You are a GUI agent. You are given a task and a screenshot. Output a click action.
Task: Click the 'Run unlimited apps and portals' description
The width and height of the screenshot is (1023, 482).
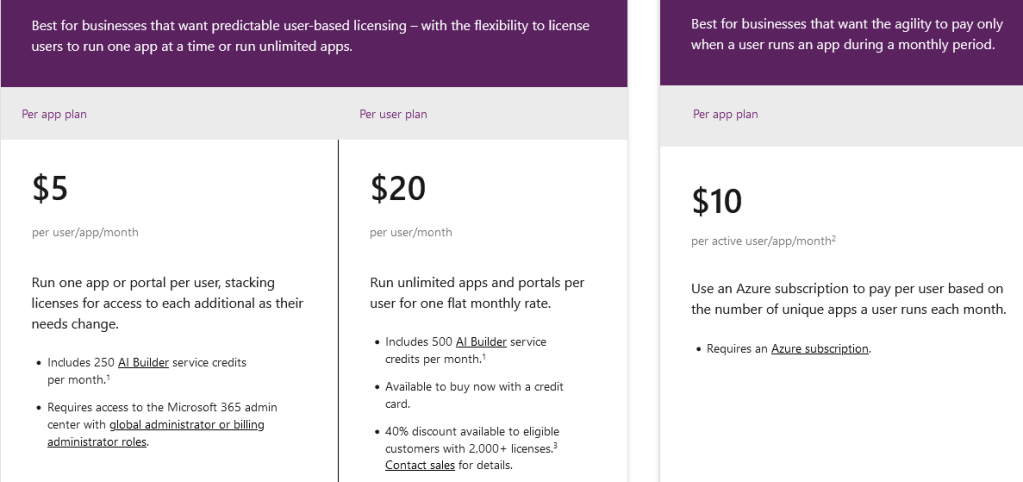477,293
